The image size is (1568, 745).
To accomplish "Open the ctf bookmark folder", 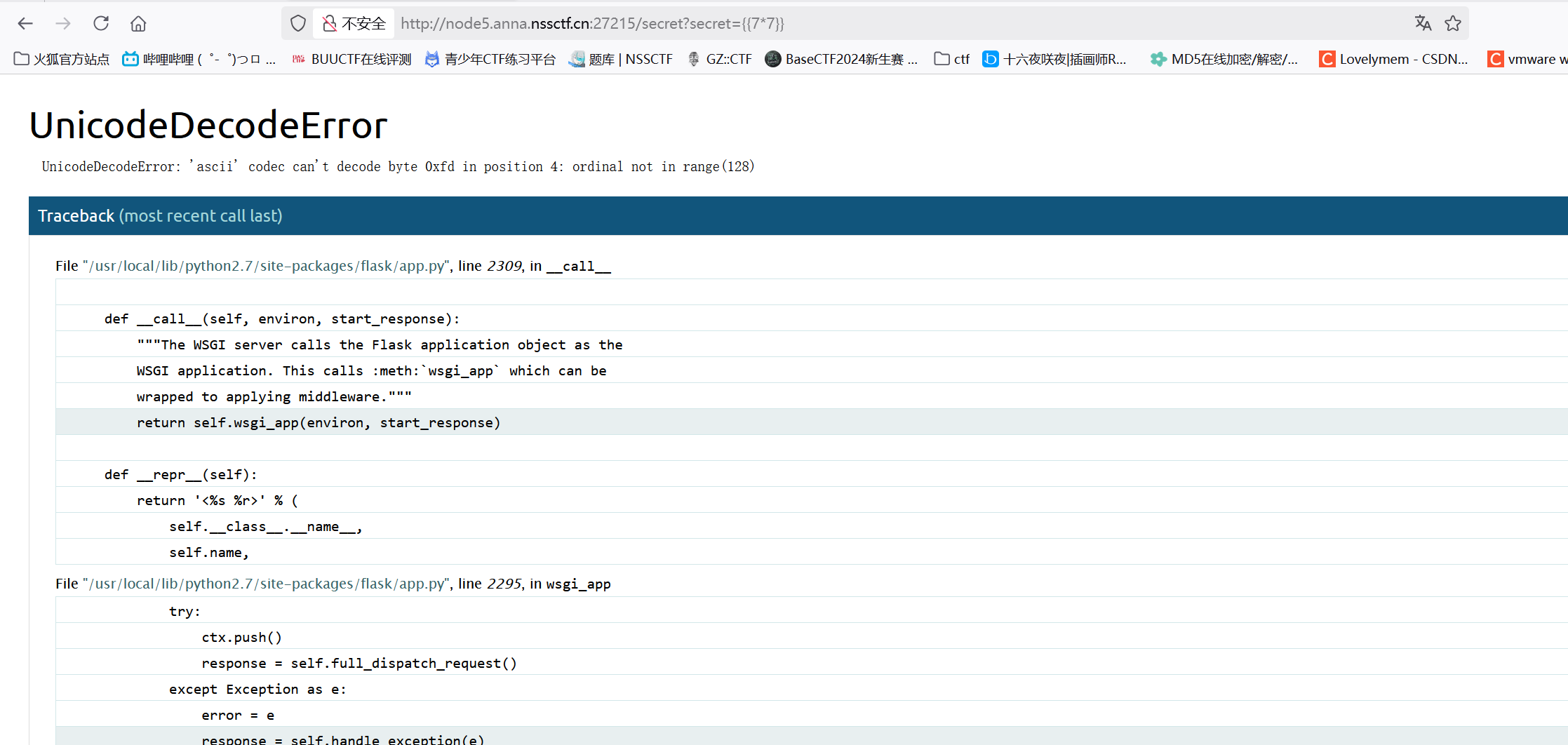I will point(952,59).
